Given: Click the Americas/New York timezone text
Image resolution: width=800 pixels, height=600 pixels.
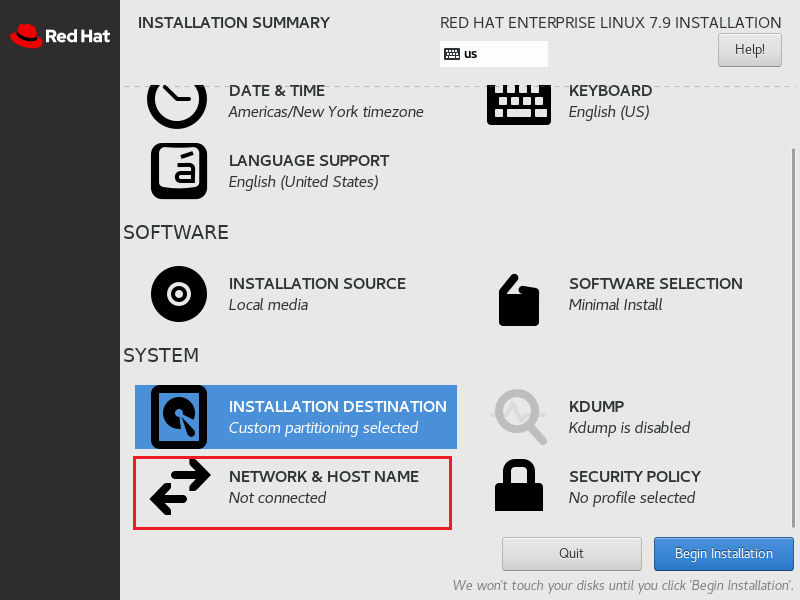Looking at the screenshot, I should click(x=326, y=112).
